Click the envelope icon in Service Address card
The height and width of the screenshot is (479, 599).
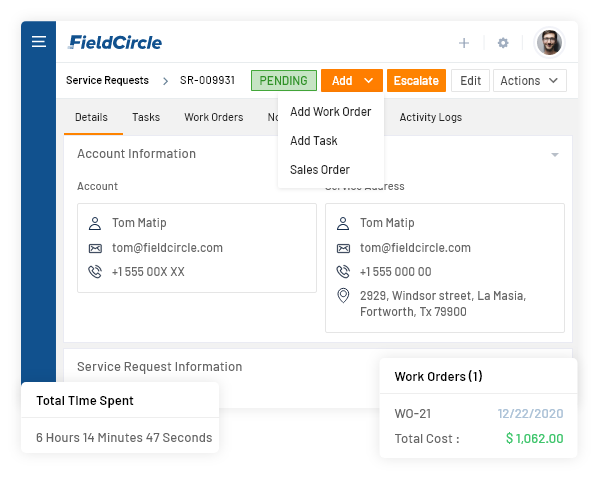tap(343, 249)
